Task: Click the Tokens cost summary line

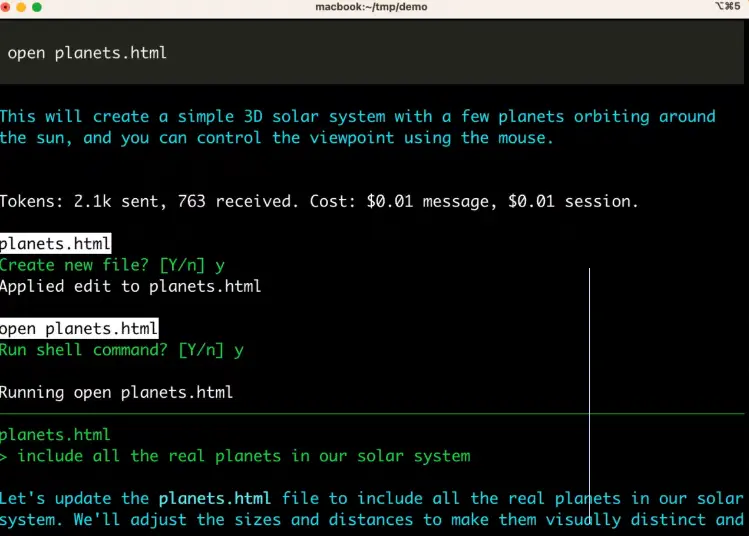Action: pyautogui.click(x=319, y=201)
